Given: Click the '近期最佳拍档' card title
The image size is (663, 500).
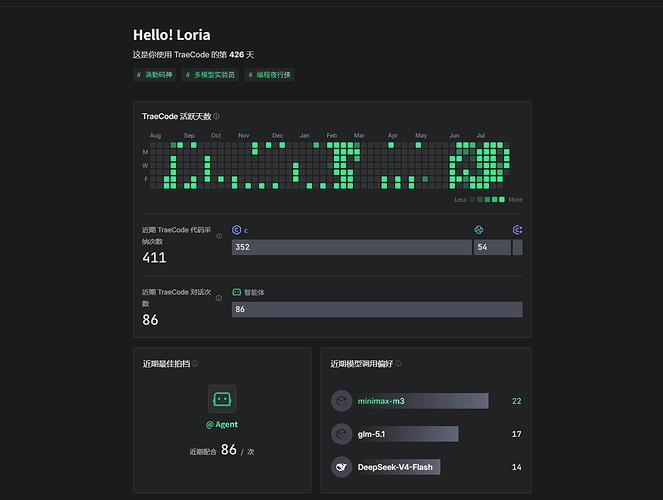Looking at the screenshot, I should (166, 364).
